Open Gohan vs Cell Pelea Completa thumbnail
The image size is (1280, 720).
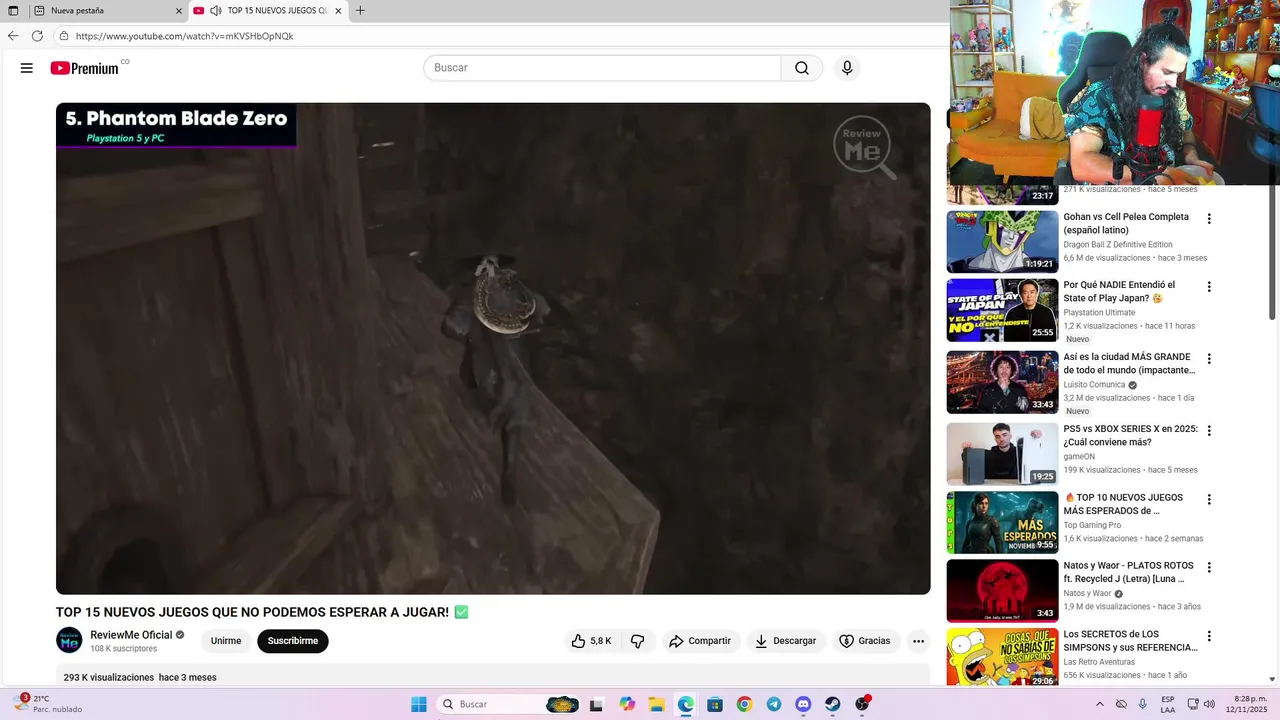1002,241
